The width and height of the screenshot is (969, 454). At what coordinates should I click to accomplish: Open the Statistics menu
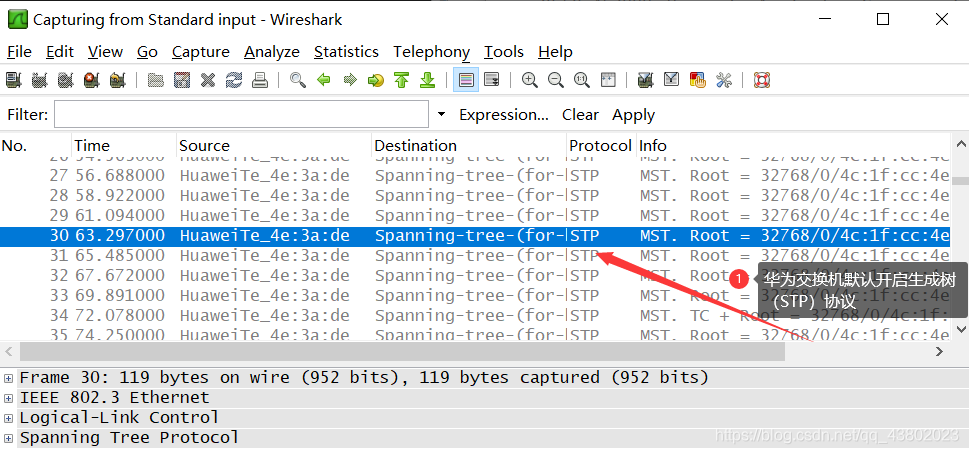(346, 52)
